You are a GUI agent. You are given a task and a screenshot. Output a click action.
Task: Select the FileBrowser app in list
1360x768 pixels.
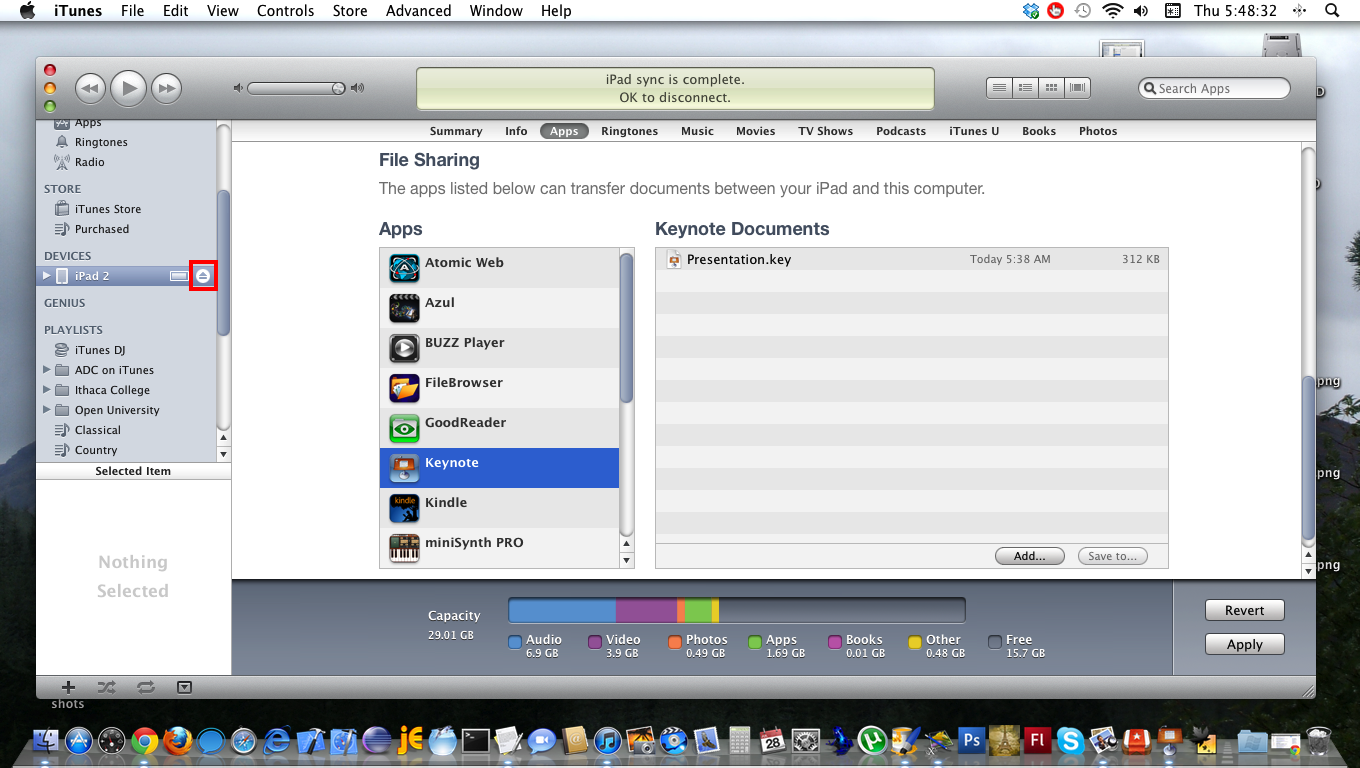(463, 383)
